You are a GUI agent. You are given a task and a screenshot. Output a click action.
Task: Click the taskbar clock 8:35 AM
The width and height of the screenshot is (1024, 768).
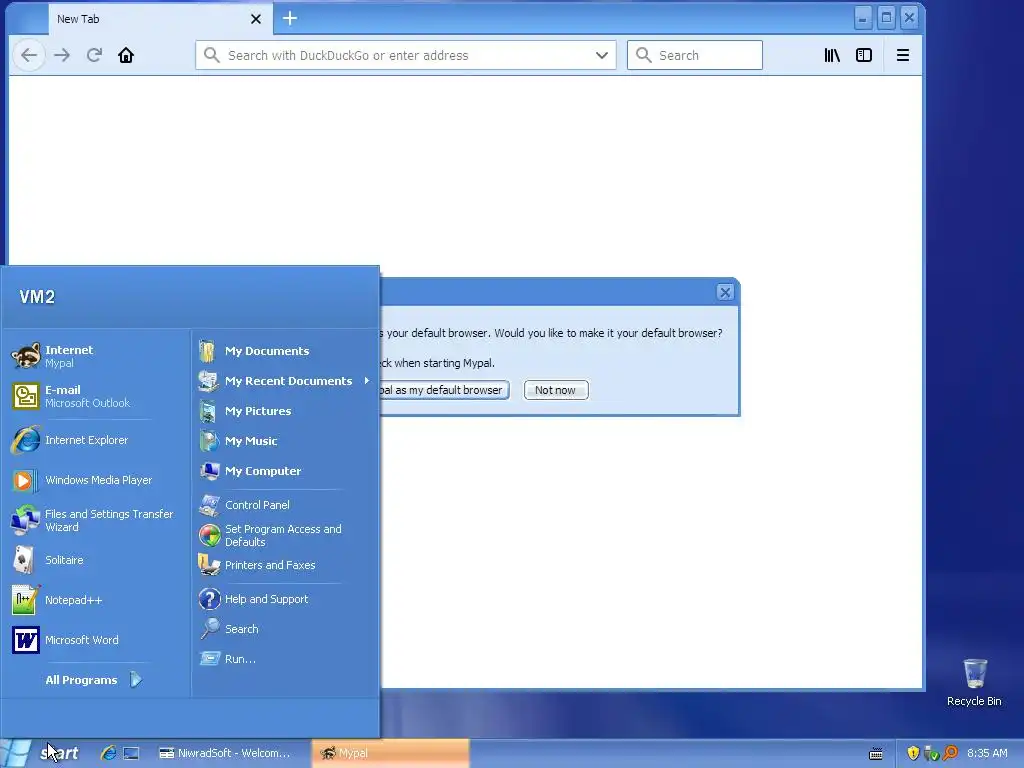(987, 753)
